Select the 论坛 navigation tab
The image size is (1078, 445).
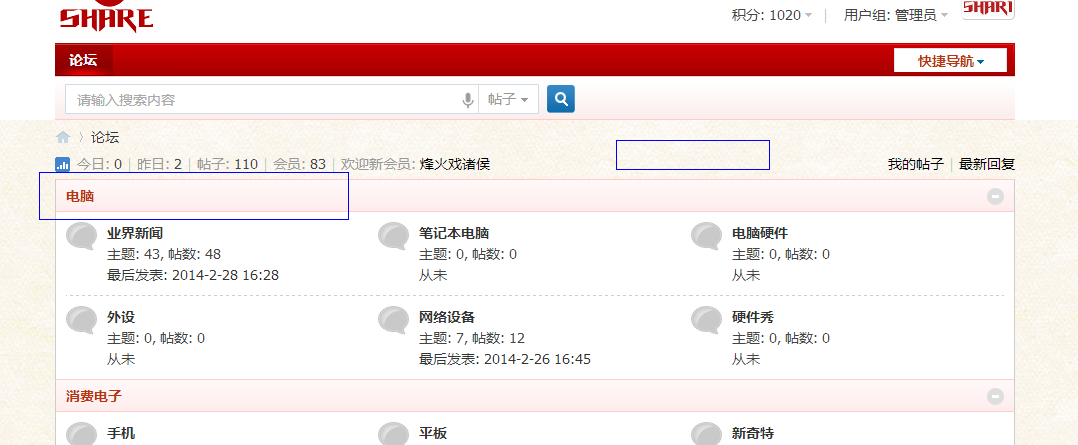coord(83,61)
